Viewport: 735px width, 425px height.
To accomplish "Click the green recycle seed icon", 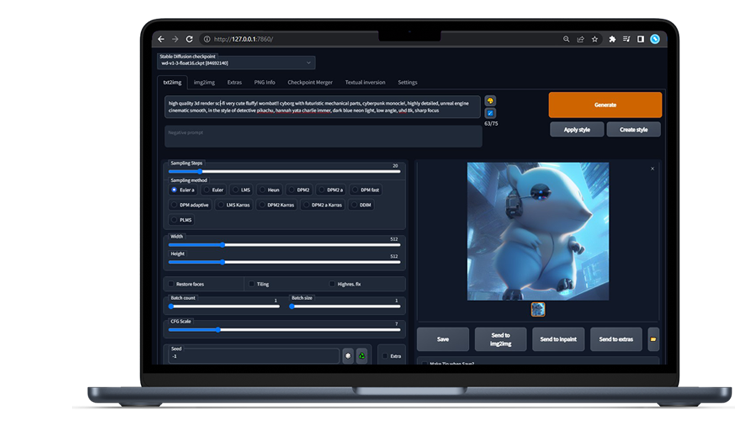I will (362, 355).
